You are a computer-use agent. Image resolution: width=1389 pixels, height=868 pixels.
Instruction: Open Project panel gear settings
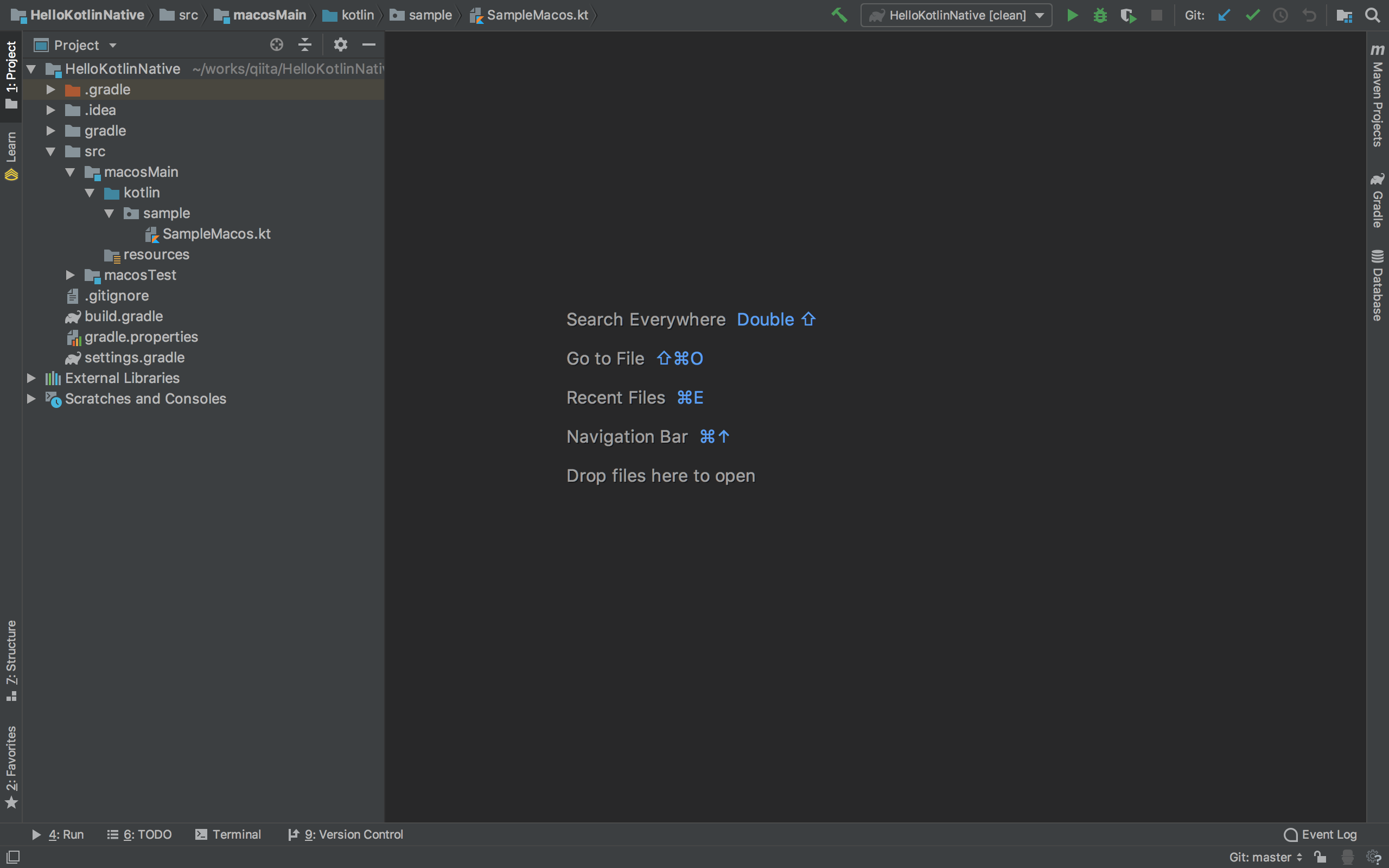pyautogui.click(x=340, y=44)
